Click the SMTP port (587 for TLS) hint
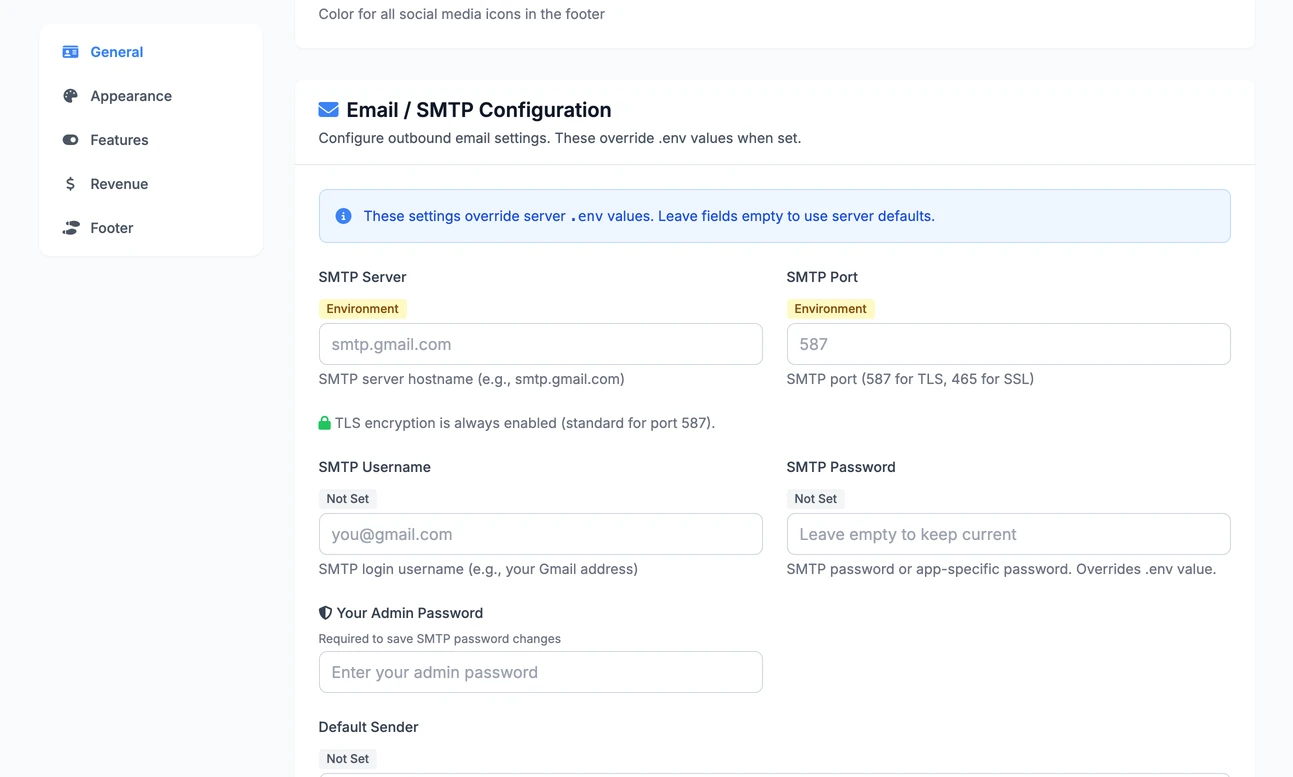This screenshot has height=777, width=1293. [910, 379]
